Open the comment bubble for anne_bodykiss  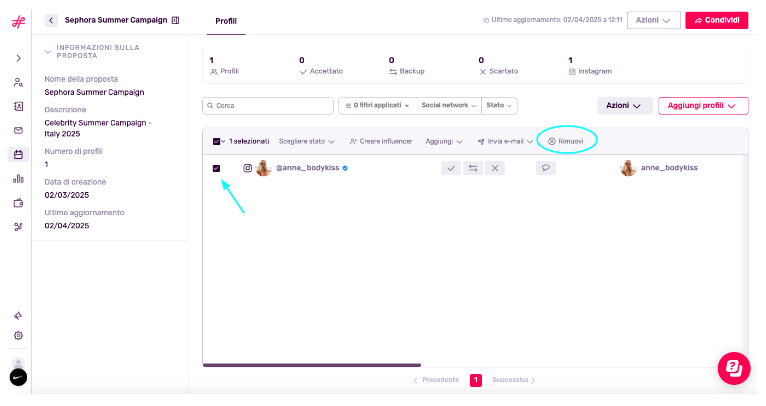(x=545, y=169)
